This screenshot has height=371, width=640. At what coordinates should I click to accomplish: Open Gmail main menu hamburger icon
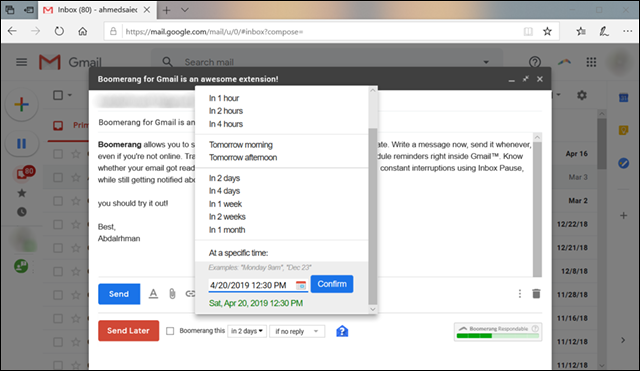pyautogui.click(x=22, y=62)
